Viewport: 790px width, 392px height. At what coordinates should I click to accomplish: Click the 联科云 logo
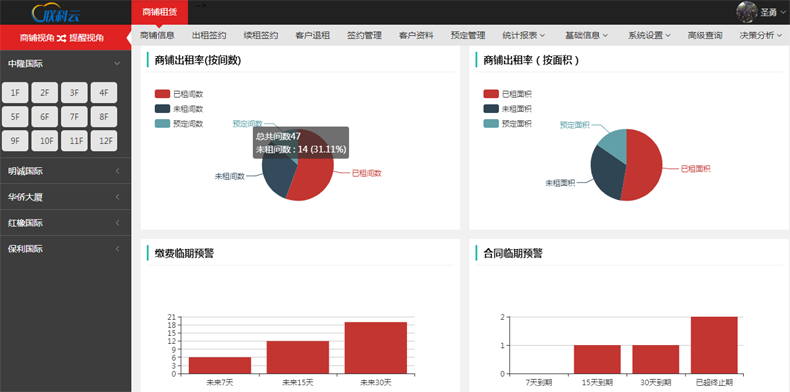(x=56, y=13)
